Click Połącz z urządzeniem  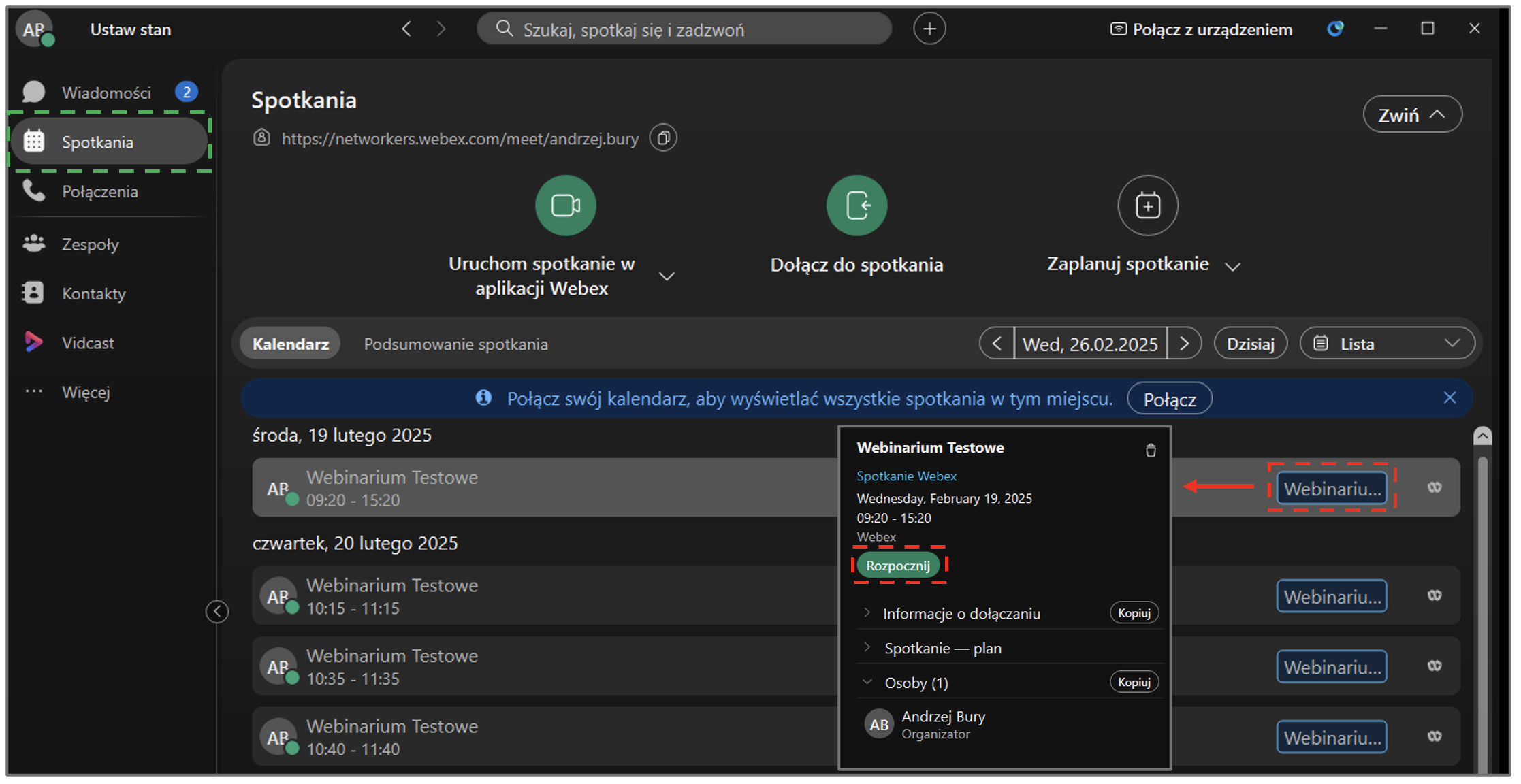pyautogui.click(x=1202, y=29)
